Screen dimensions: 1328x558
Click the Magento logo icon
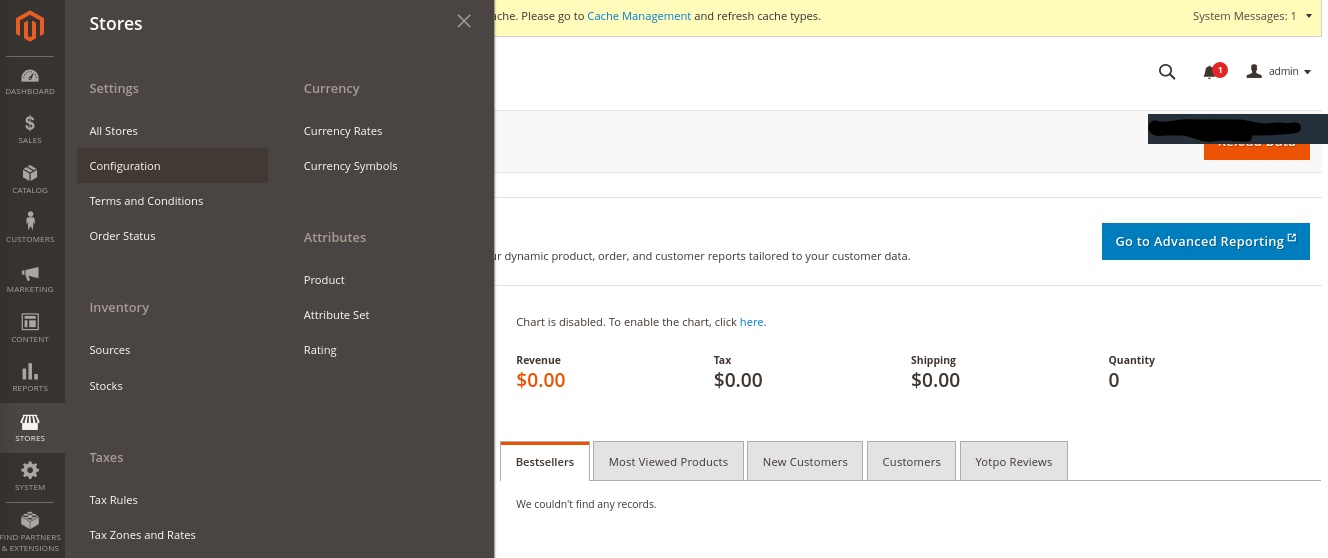pyautogui.click(x=30, y=27)
